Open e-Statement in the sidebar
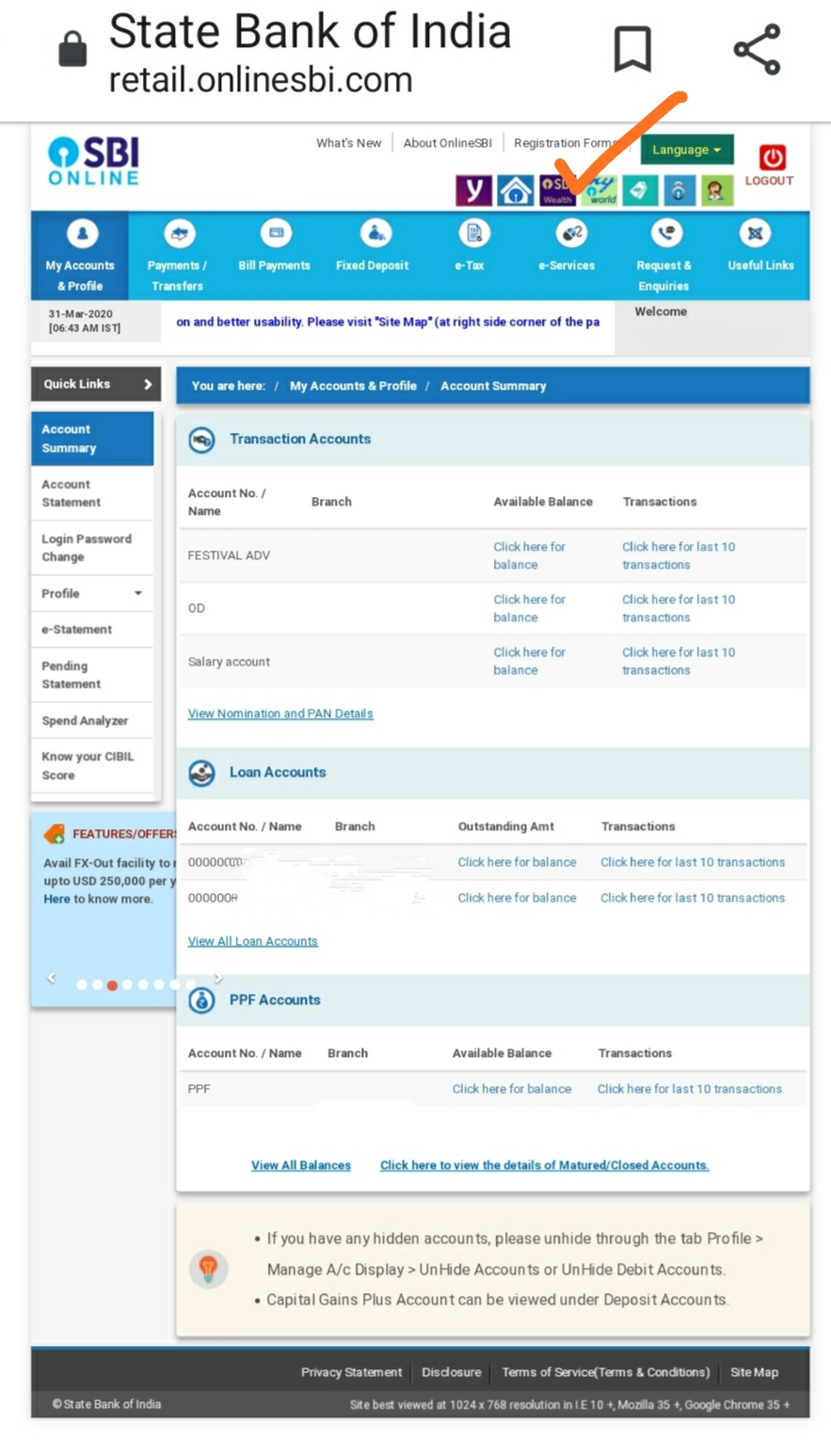Image resolution: width=831 pixels, height=1456 pixels. [x=92, y=630]
